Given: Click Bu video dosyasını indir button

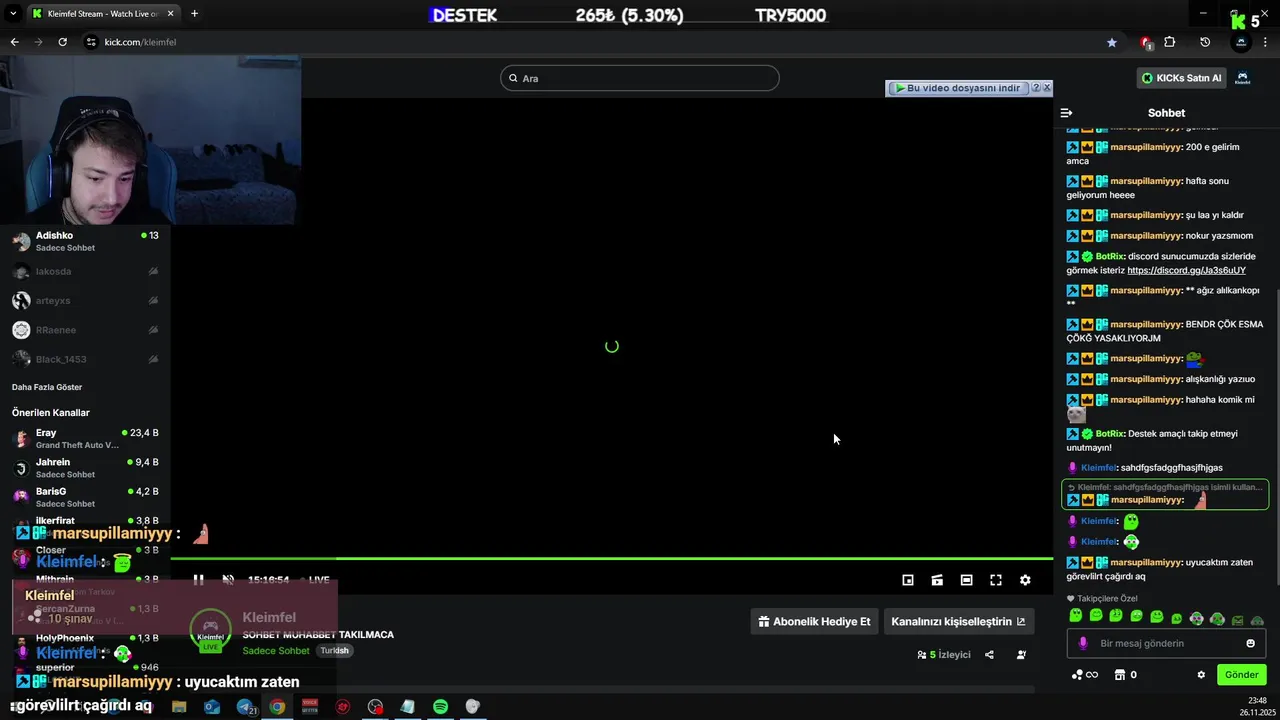Looking at the screenshot, I should coord(958,88).
